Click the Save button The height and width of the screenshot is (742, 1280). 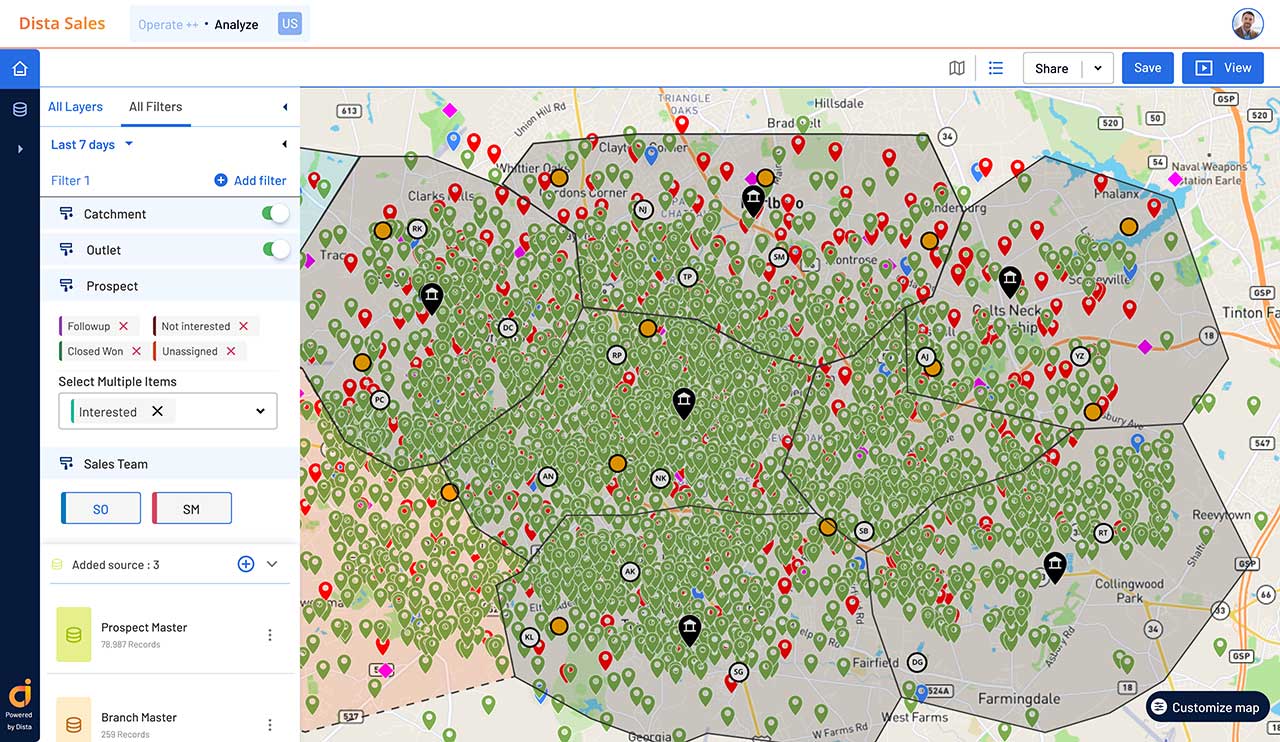pyautogui.click(x=1147, y=68)
